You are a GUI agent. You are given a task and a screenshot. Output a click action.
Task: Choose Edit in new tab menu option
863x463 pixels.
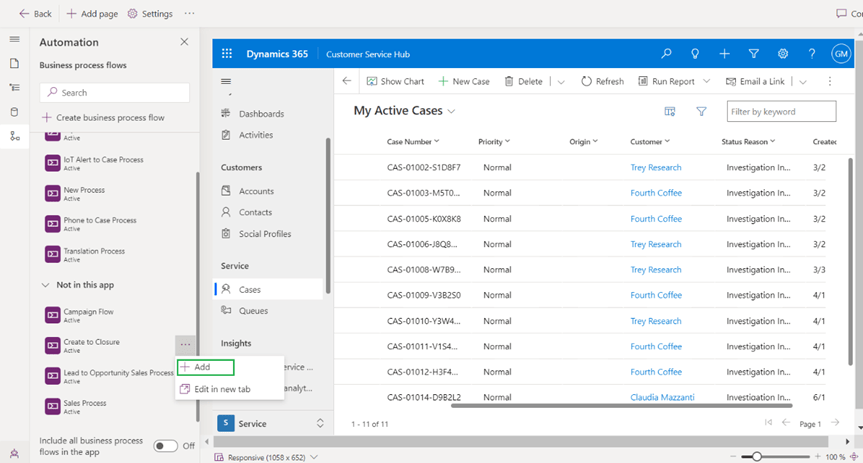coord(222,389)
